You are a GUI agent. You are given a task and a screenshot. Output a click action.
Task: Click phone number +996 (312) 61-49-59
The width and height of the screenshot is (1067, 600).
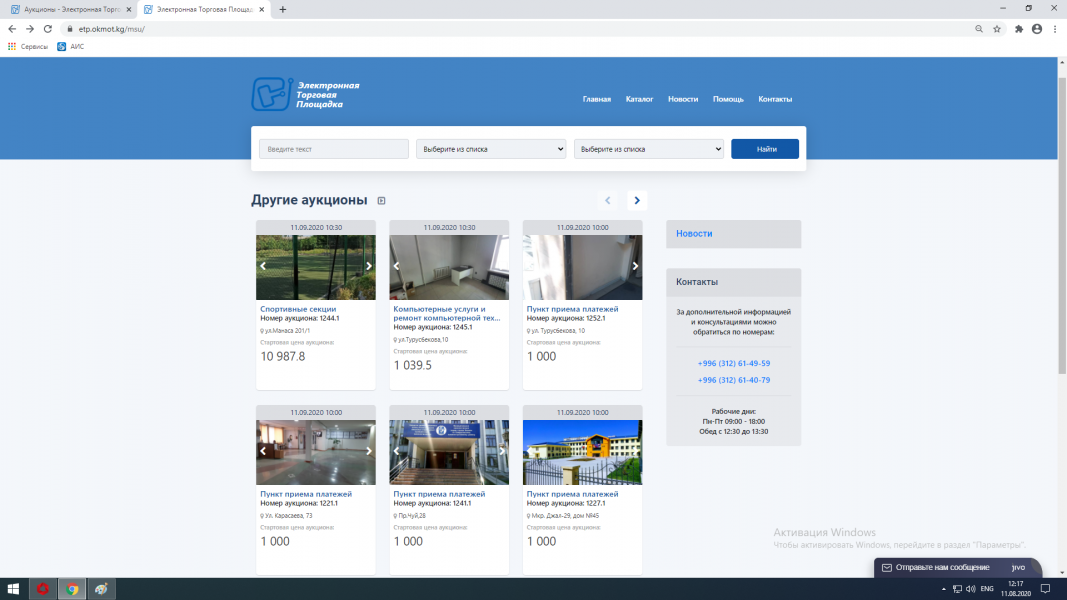pyautogui.click(x=733, y=364)
